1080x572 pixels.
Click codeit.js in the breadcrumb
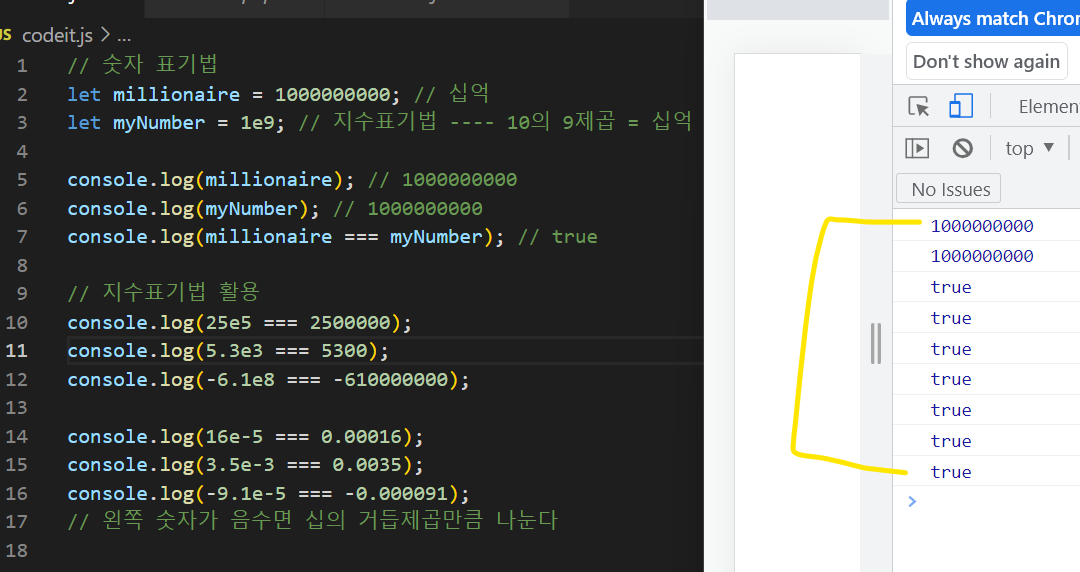57,35
